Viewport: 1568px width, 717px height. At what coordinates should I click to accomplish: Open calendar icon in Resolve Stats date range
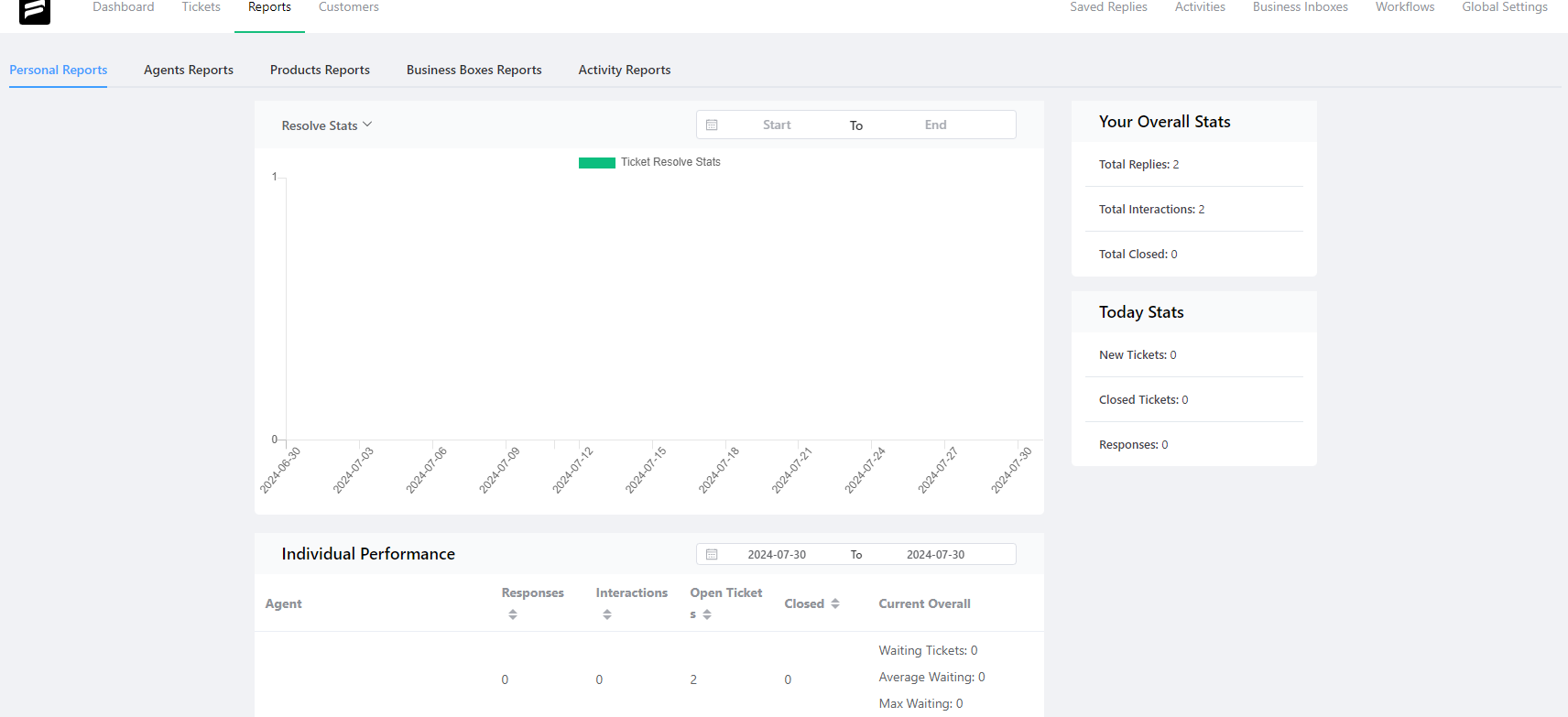pos(712,125)
